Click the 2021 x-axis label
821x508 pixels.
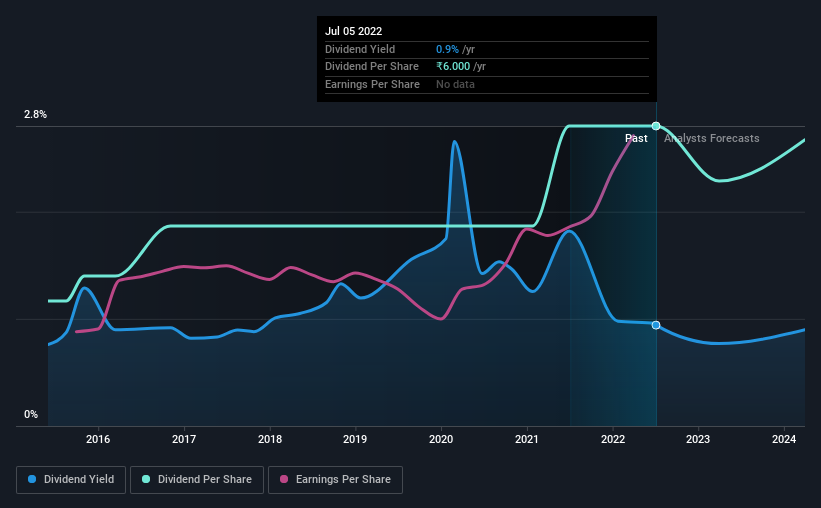click(x=527, y=439)
